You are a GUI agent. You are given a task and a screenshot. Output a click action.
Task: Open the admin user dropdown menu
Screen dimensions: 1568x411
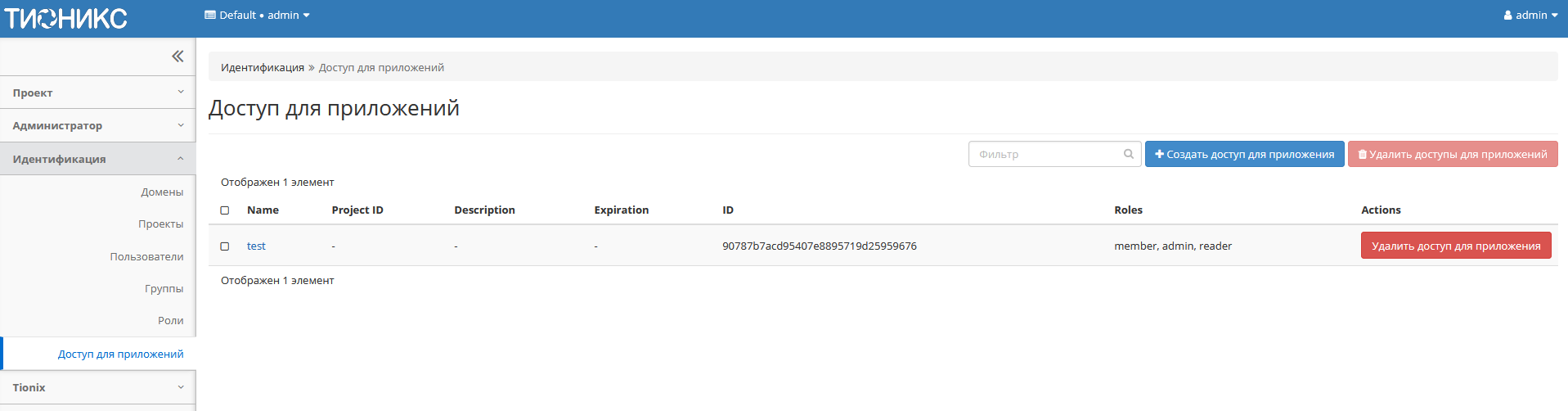(1530, 16)
